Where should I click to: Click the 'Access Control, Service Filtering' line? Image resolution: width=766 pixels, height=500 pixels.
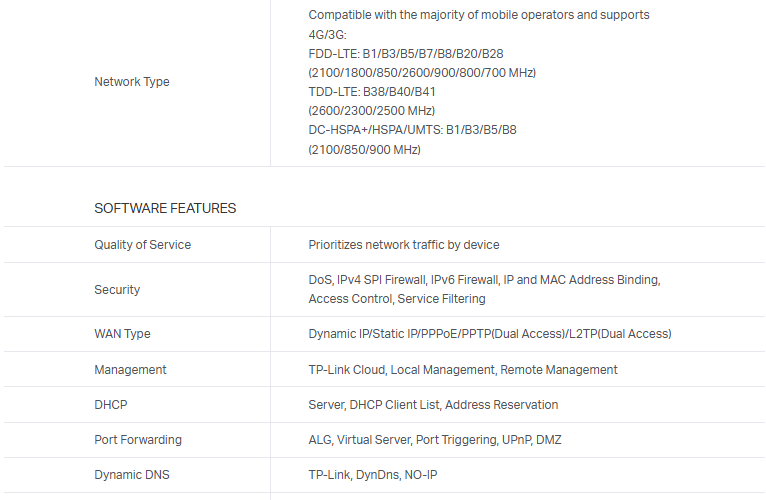(x=397, y=299)
